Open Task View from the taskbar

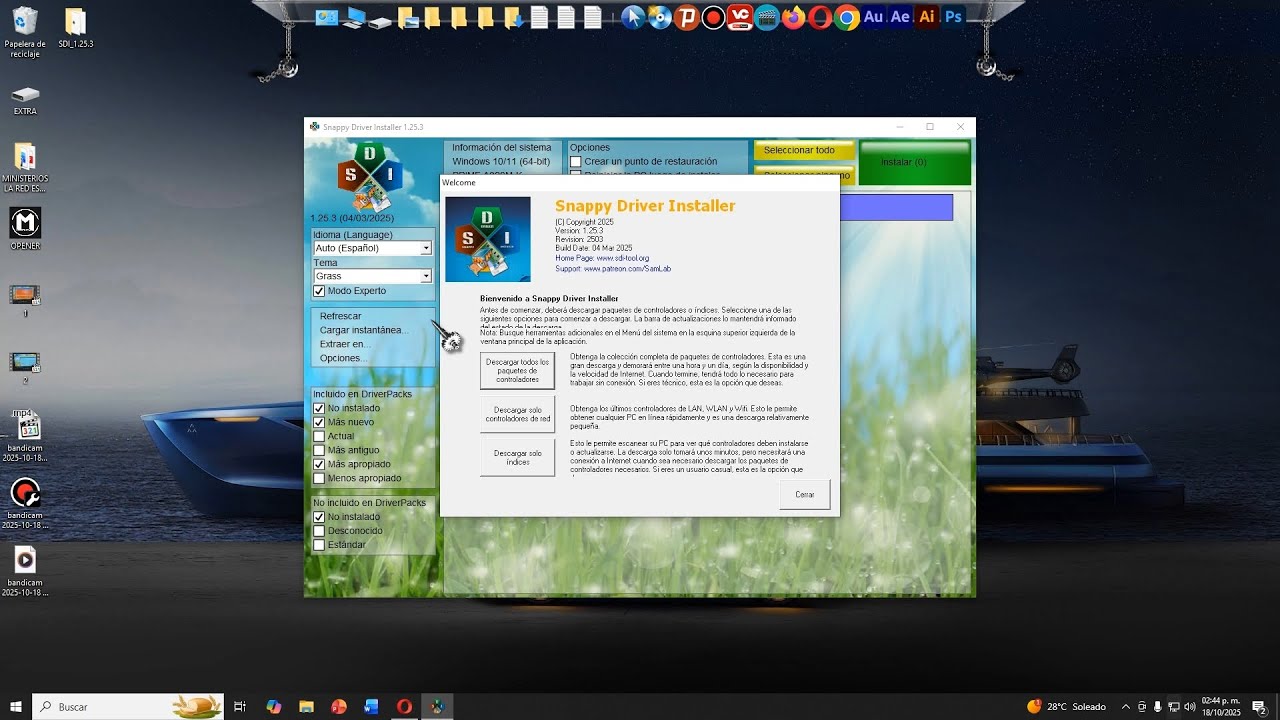tap(240, 706)
